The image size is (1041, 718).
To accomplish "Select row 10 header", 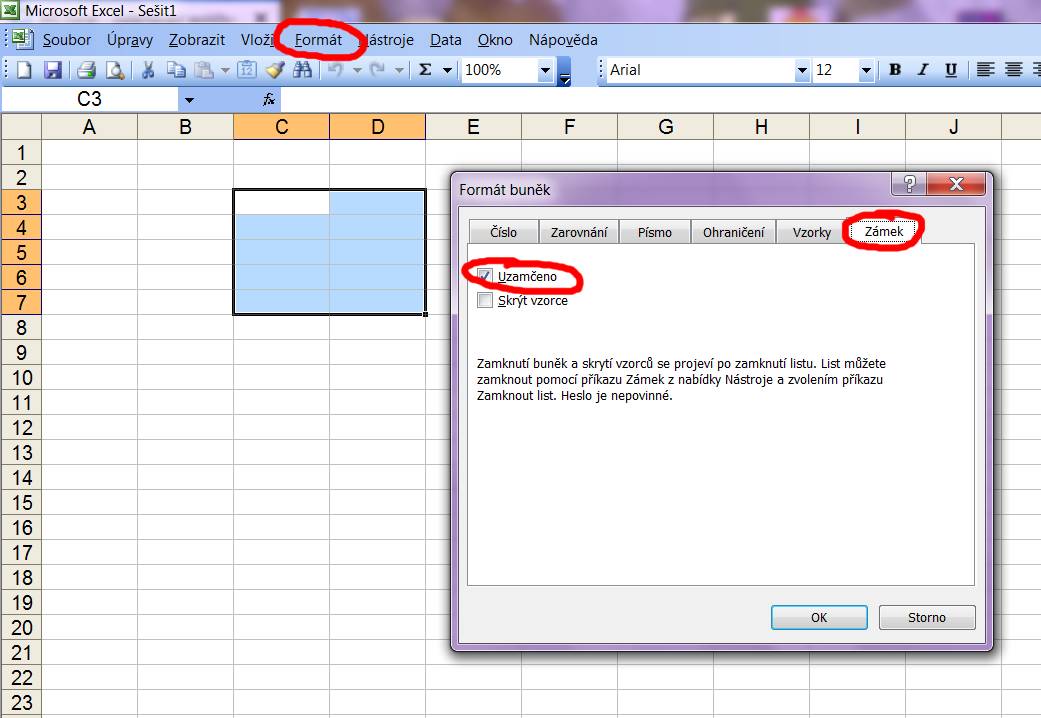I will [21, 378].
